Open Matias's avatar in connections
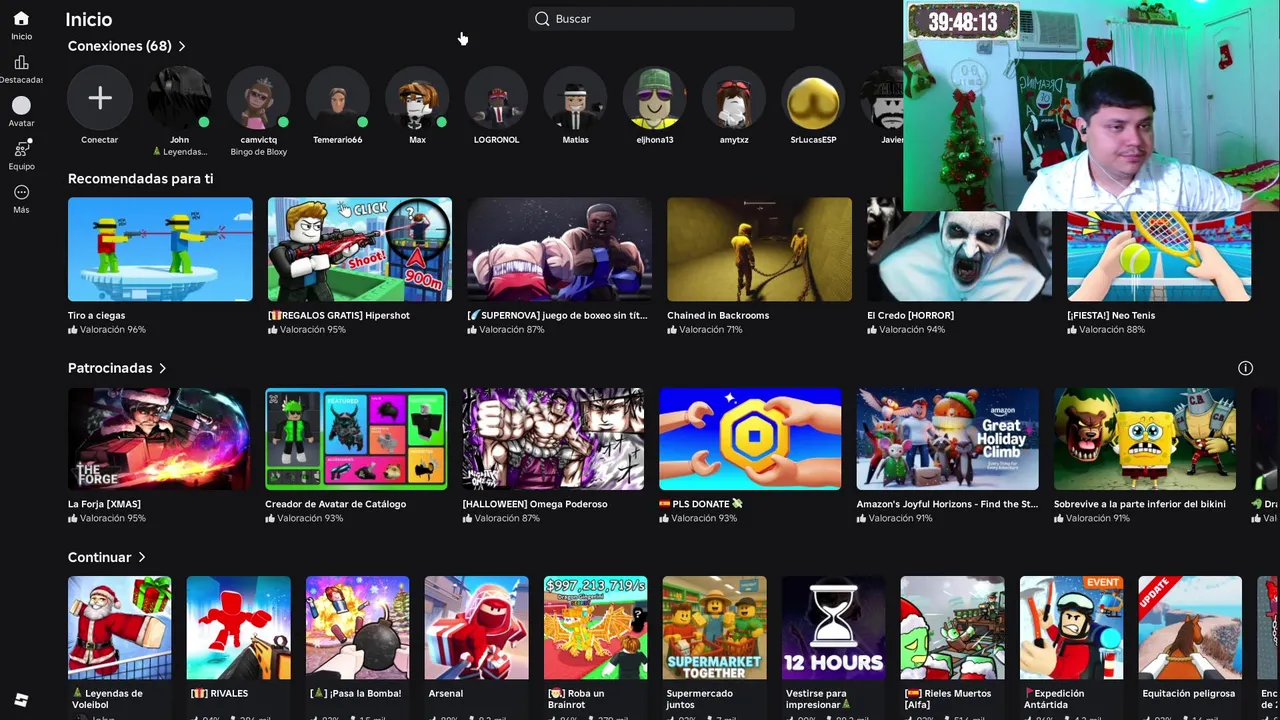 tap(575, 98)
